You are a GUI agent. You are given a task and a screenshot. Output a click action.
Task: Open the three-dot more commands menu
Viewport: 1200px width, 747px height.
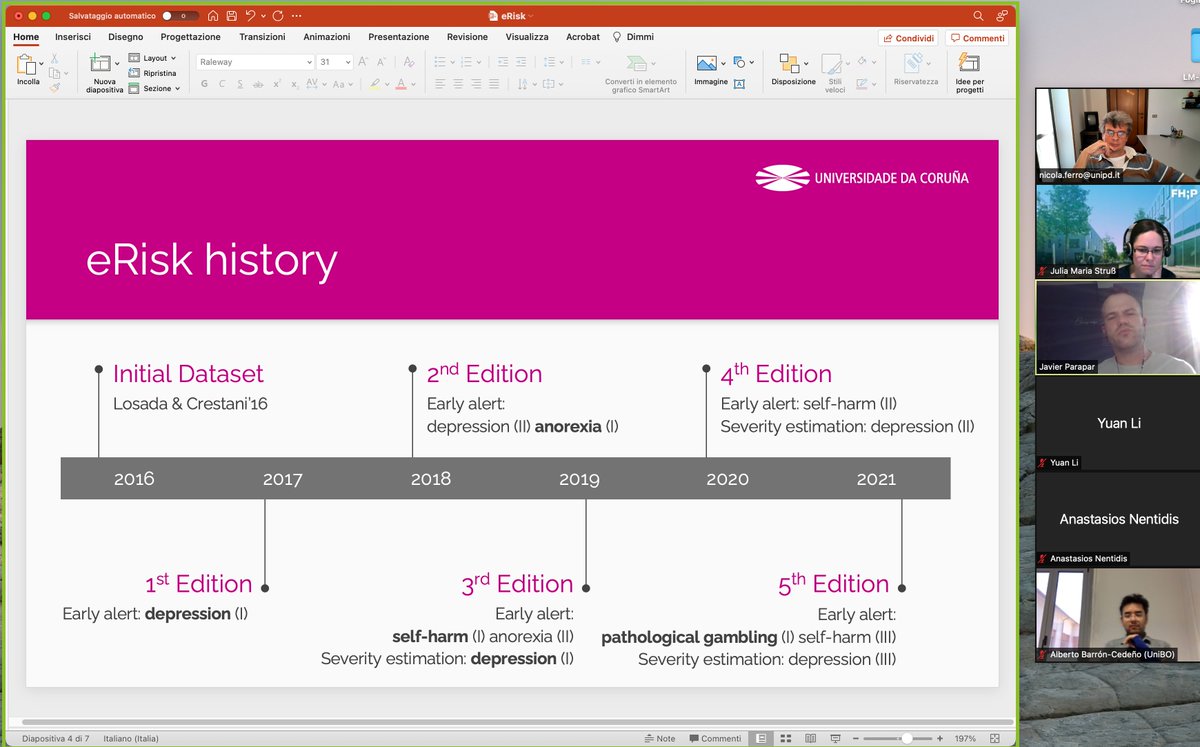(296, 16)
